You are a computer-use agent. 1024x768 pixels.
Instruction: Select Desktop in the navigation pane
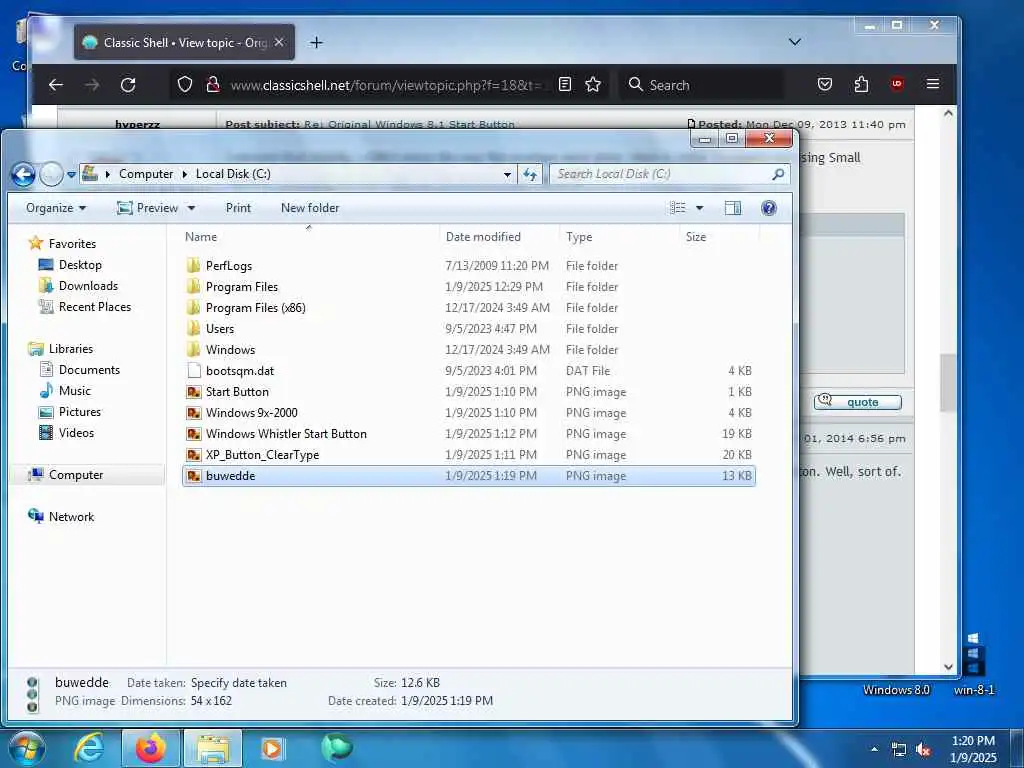tap(80, 264)
